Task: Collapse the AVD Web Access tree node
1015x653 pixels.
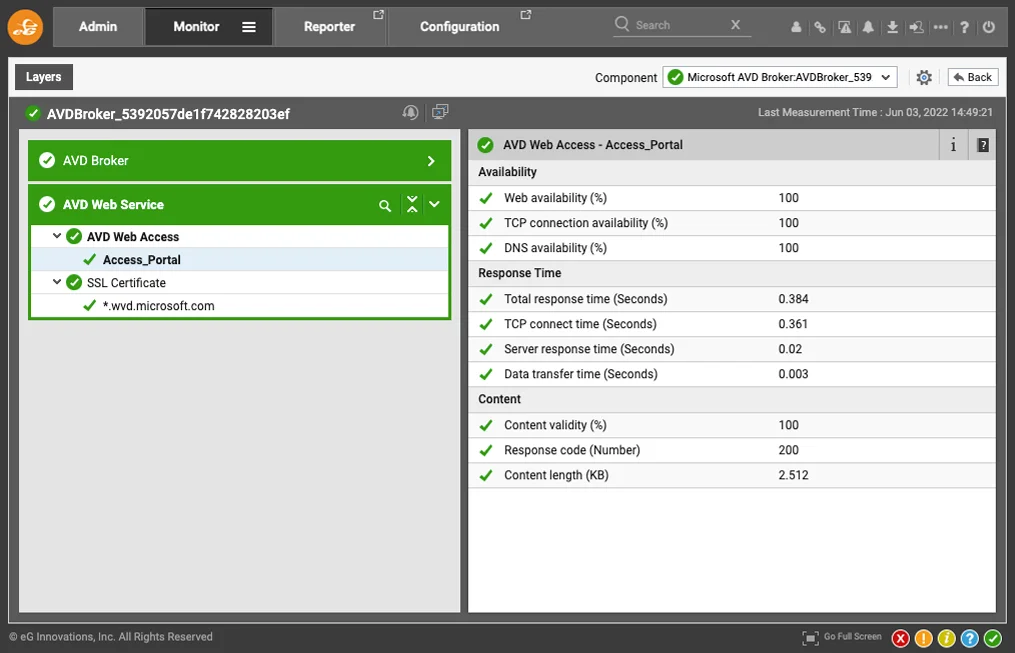Action: tap(57, 236)
